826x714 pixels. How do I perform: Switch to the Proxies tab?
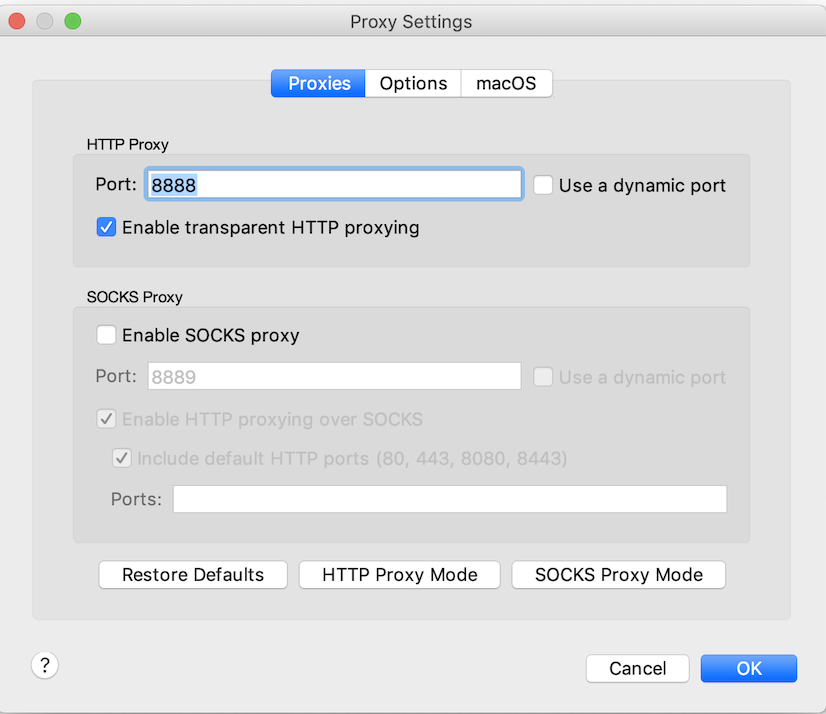point(318,83)
